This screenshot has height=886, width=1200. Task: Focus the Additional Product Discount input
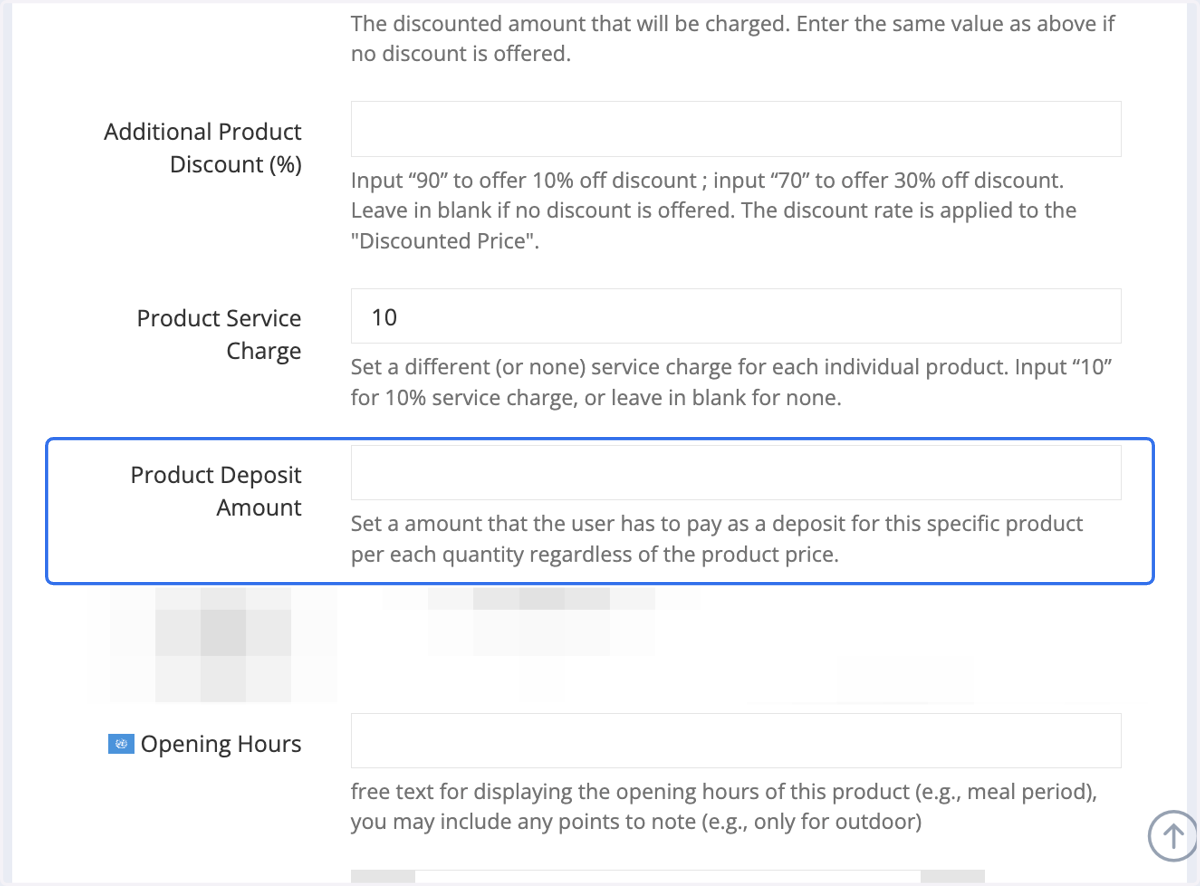736,129
